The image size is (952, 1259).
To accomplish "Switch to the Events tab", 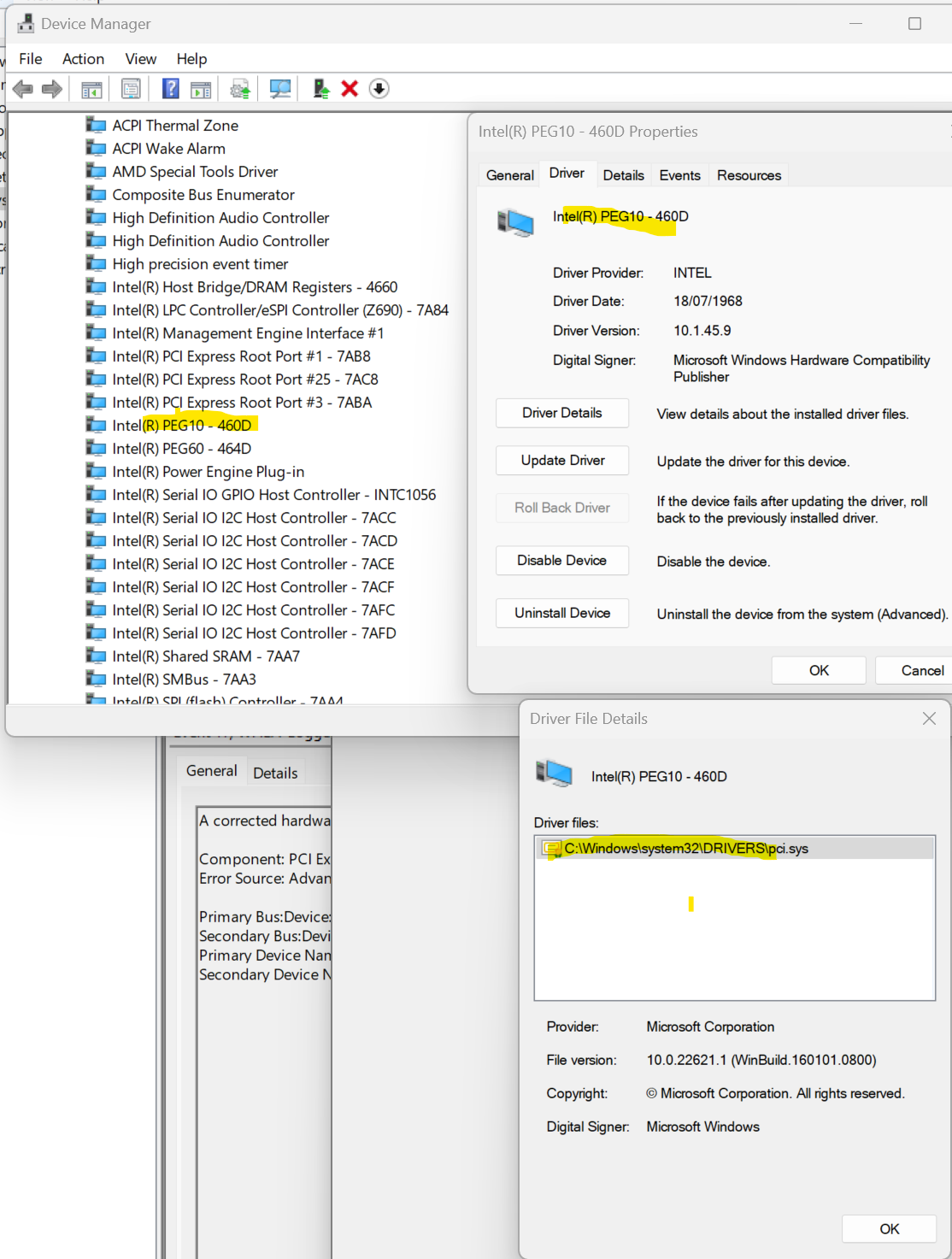I will (679, 175).
